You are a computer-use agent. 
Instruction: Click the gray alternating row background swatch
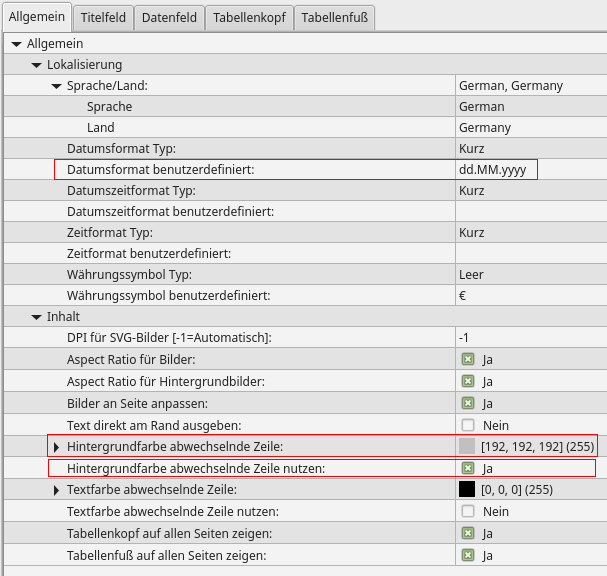tap(466, 446)
